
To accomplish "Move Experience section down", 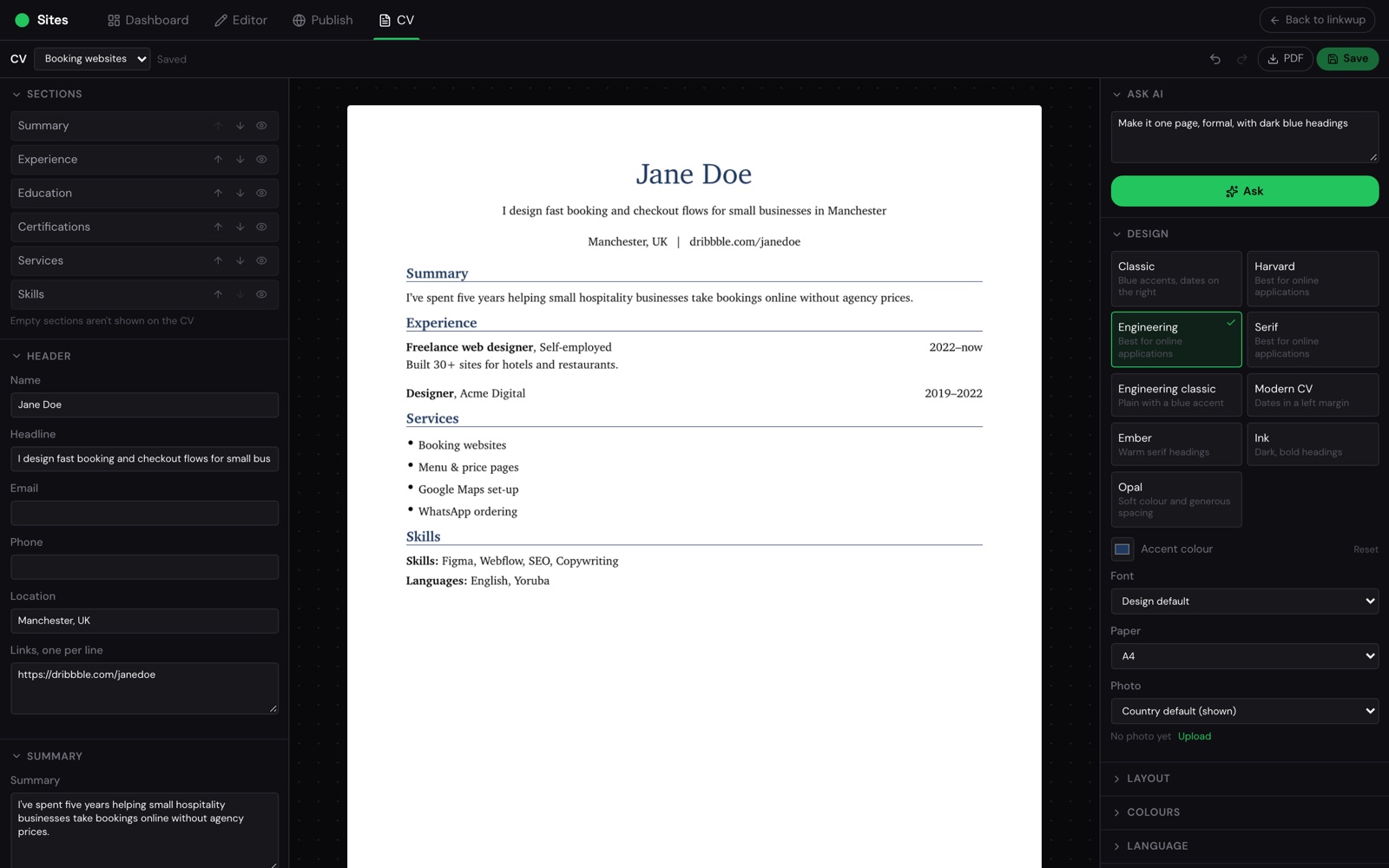I will [240, 160].
